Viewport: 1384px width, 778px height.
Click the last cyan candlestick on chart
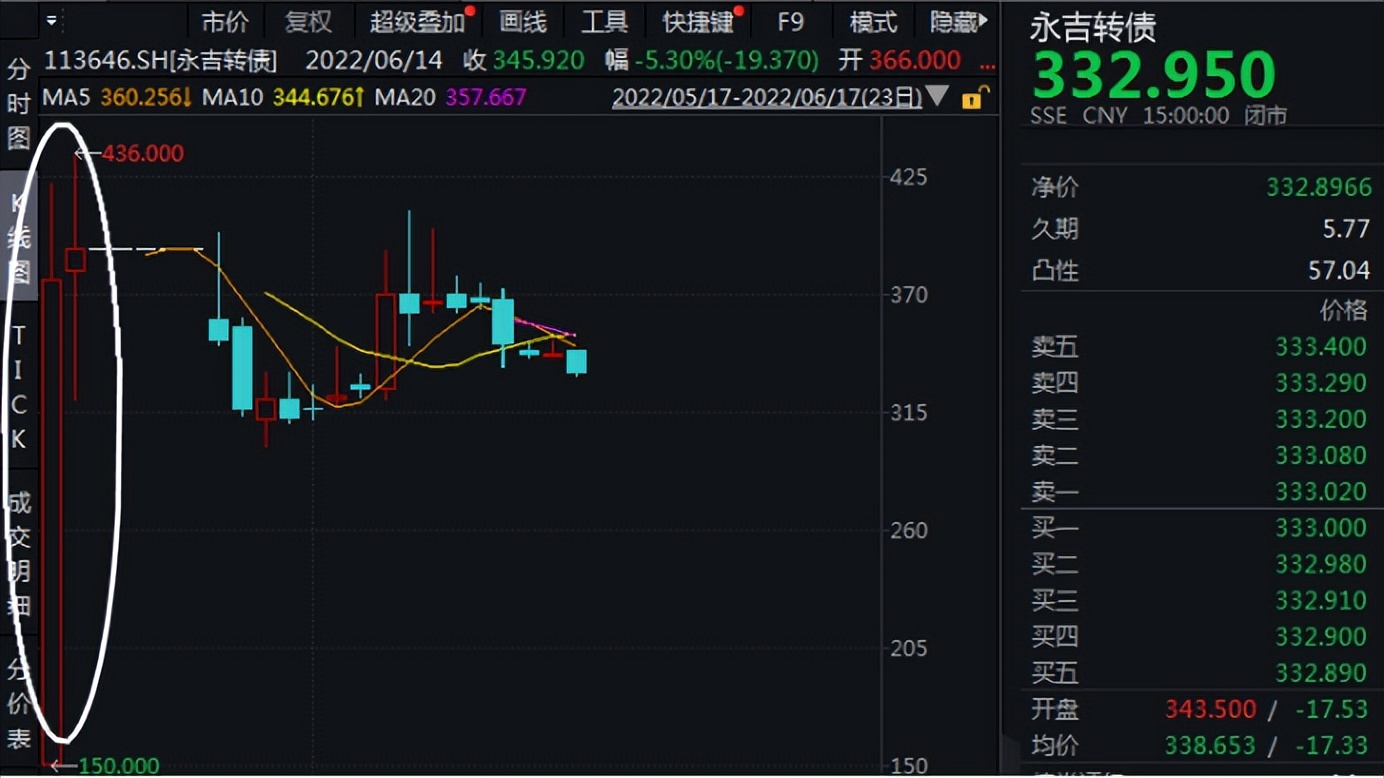[576, 361]
